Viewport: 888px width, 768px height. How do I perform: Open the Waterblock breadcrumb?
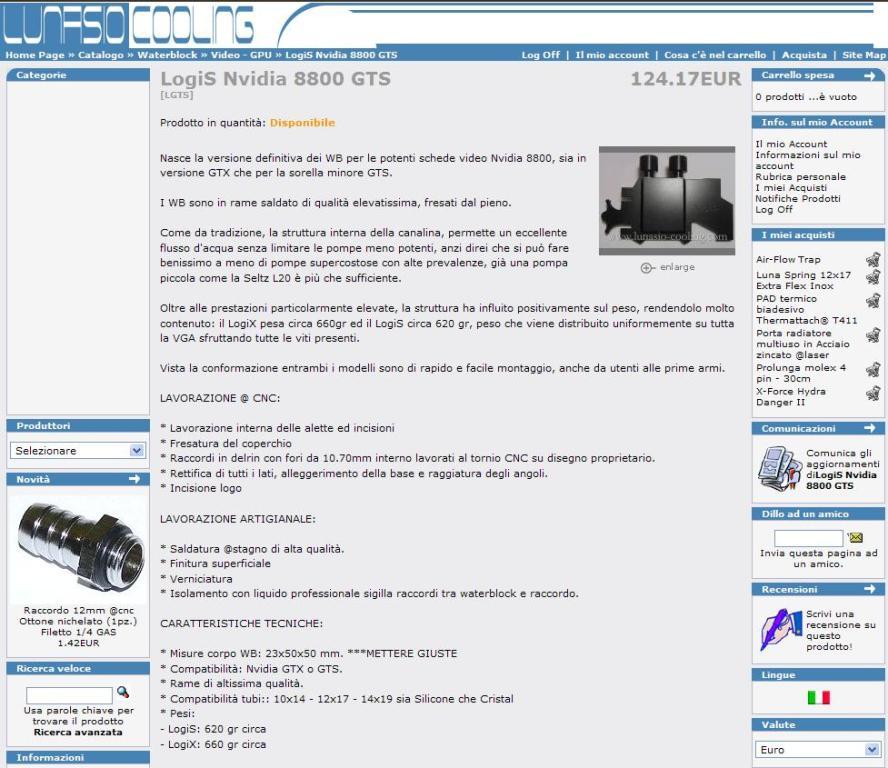pos(167,55)
